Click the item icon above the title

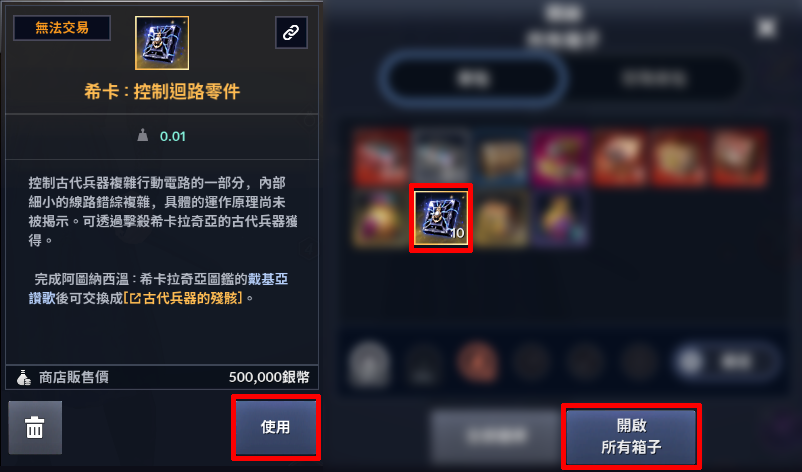click(x=162, y=43)
